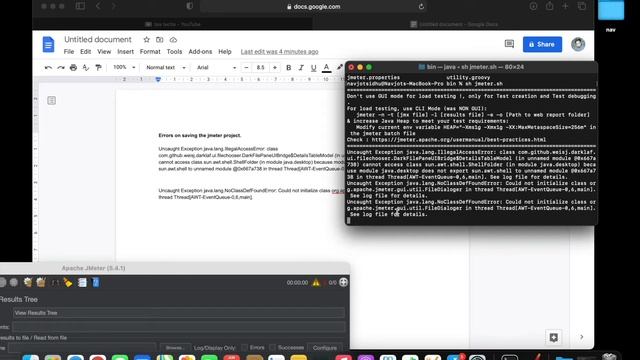Screen dimensions: 640x360
Task: Open the Insert menu
Action: (x=125, y=52)
